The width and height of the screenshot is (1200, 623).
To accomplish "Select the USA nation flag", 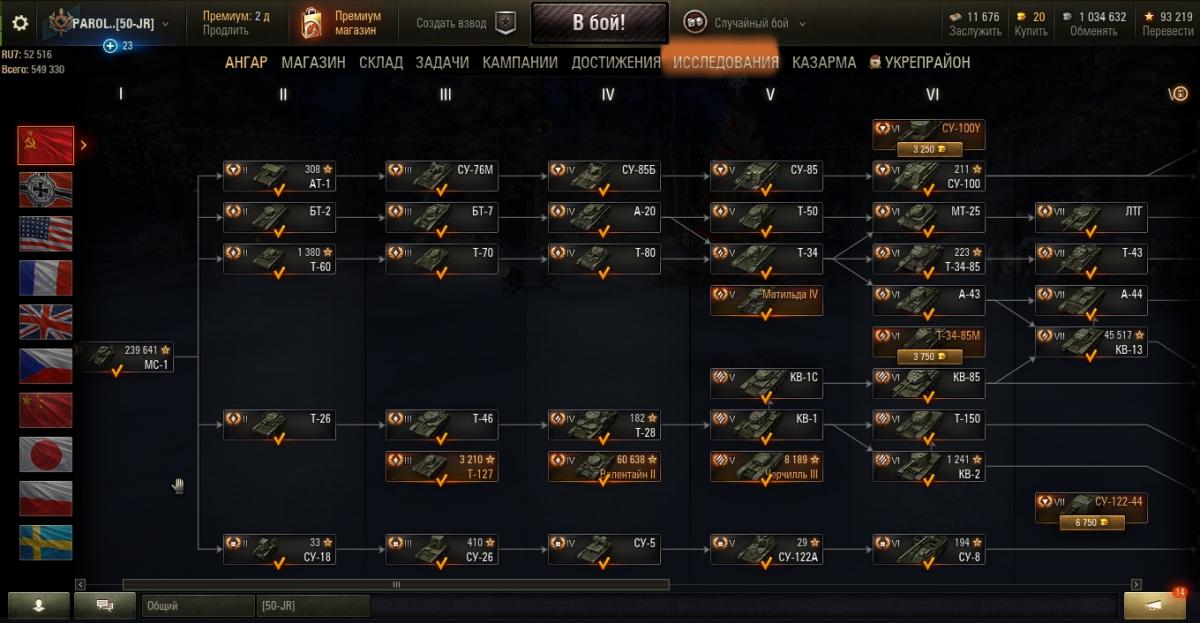I will (x=46, y=234).
